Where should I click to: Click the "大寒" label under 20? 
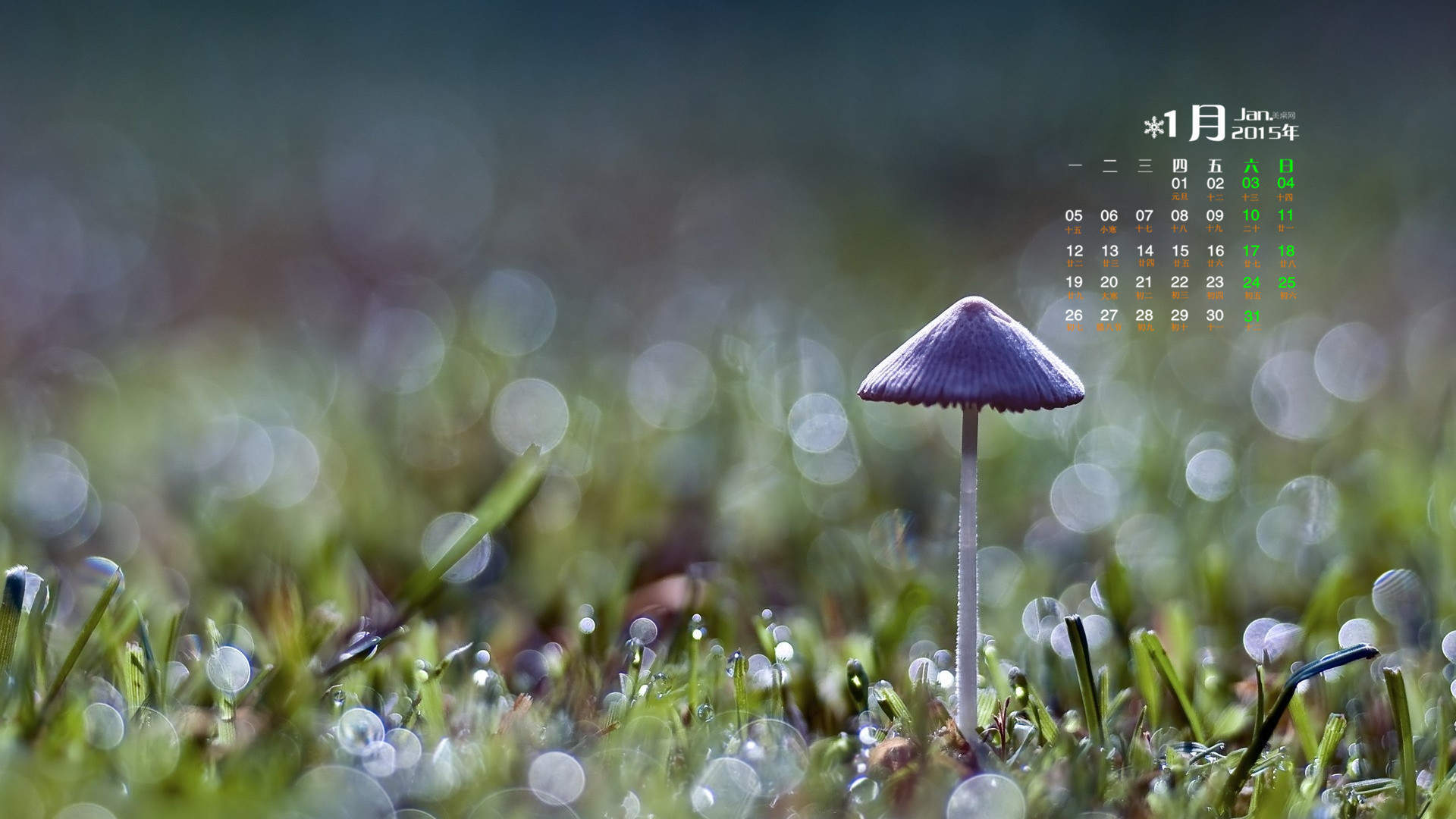(1109, 296)
